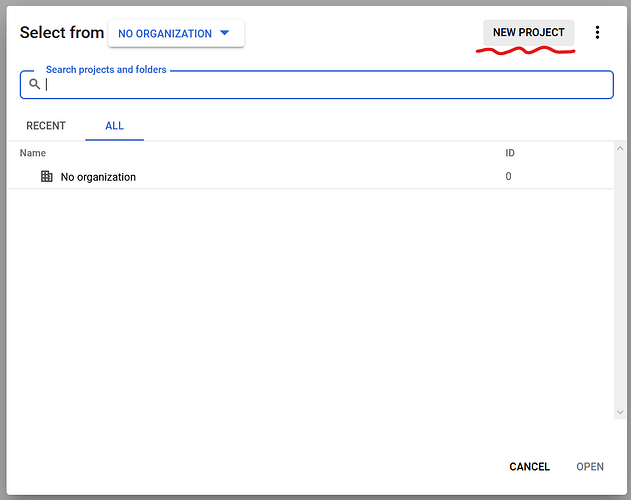Viewport: 631px width, 500px height.
Task: Focus the Search projects and folders field
Action: 320,85
